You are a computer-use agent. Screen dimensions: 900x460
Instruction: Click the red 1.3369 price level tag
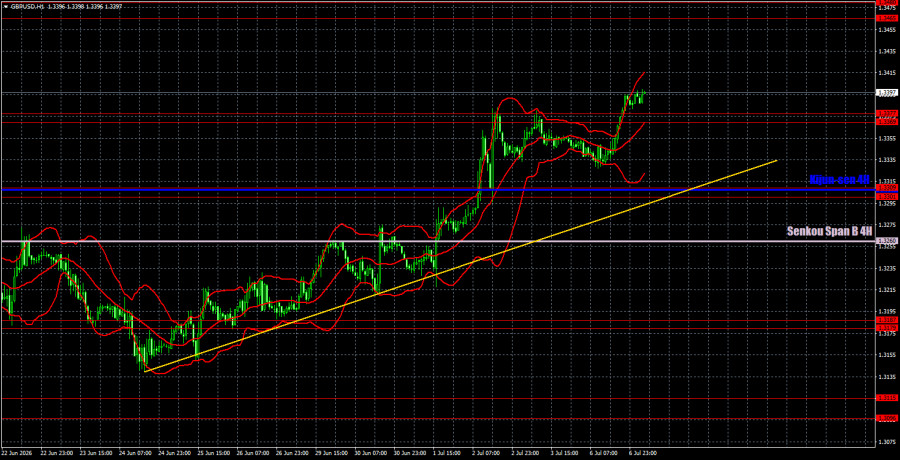click(887, 122)
